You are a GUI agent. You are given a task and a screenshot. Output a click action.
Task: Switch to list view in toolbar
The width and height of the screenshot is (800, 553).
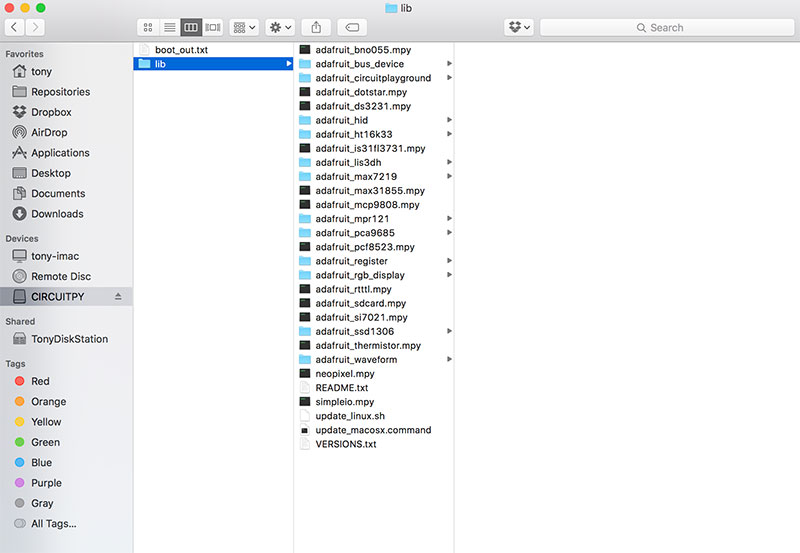169,27
